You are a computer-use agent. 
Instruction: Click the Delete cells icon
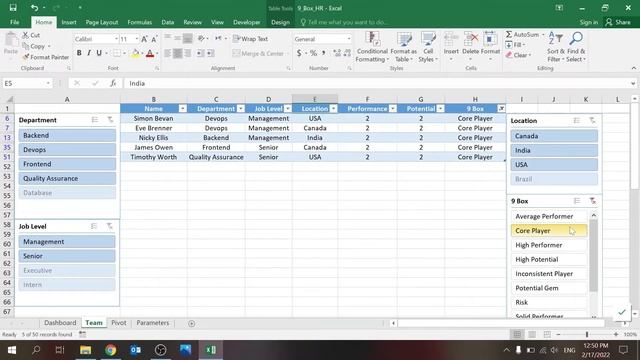coord(471,40)
